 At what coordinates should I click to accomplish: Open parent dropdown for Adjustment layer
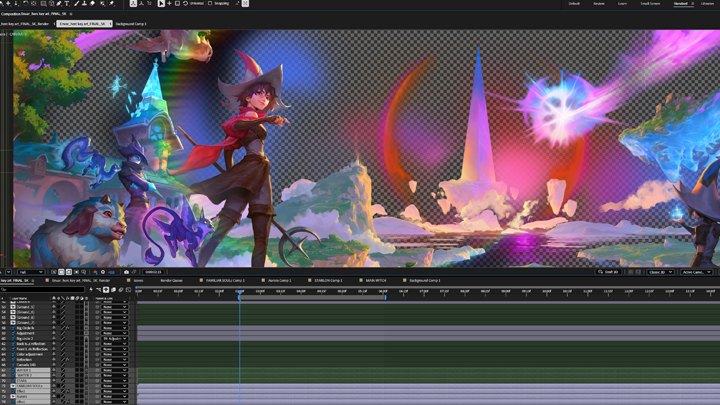114,333
